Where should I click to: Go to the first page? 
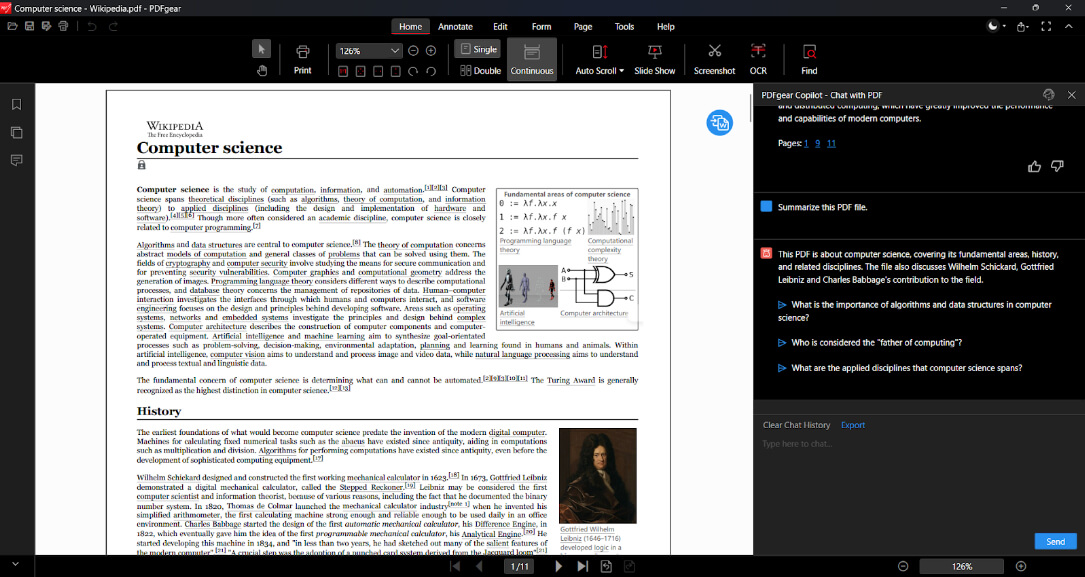coord(455,566)
